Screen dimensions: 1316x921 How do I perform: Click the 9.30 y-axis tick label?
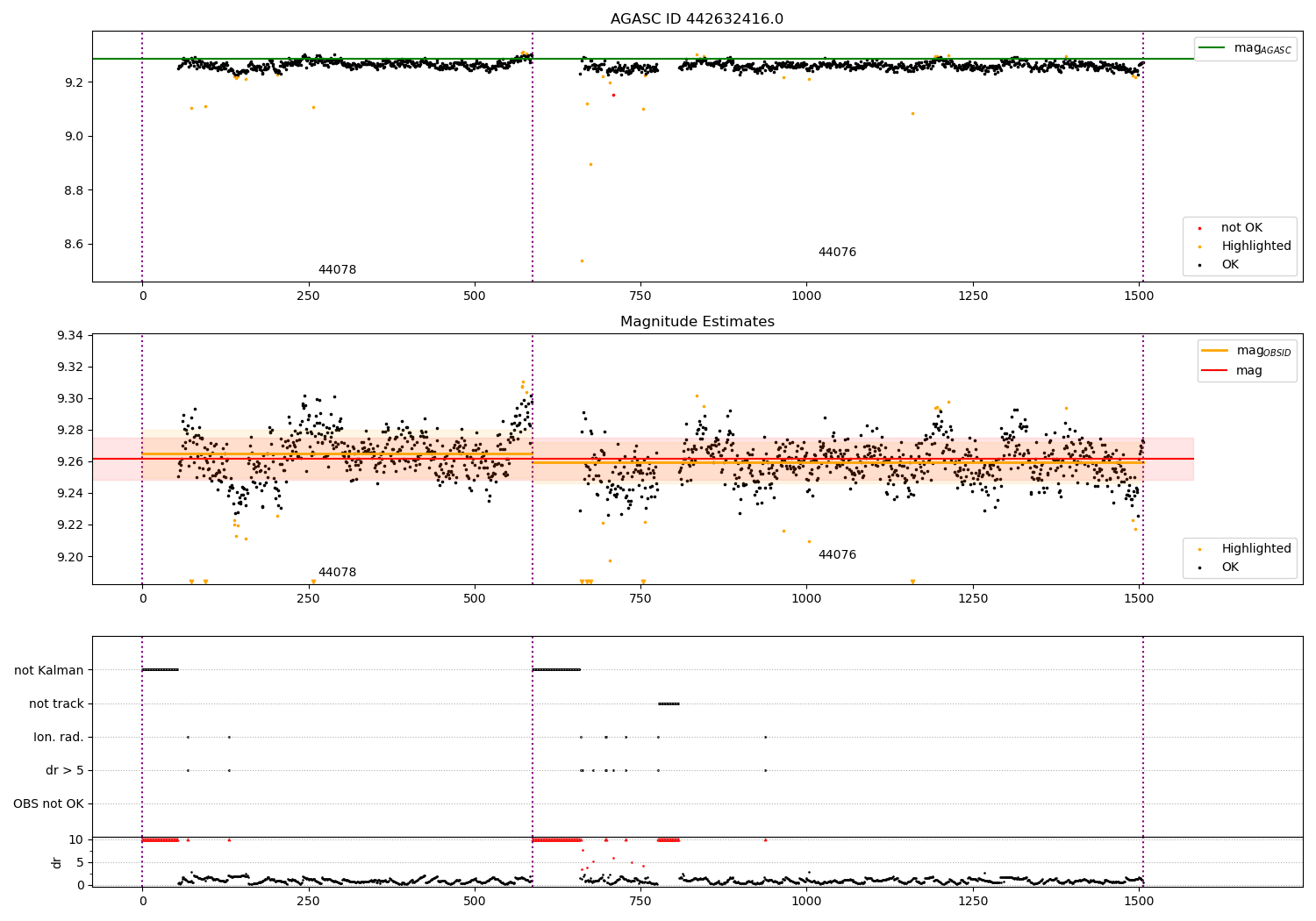(x=69, y=399)
